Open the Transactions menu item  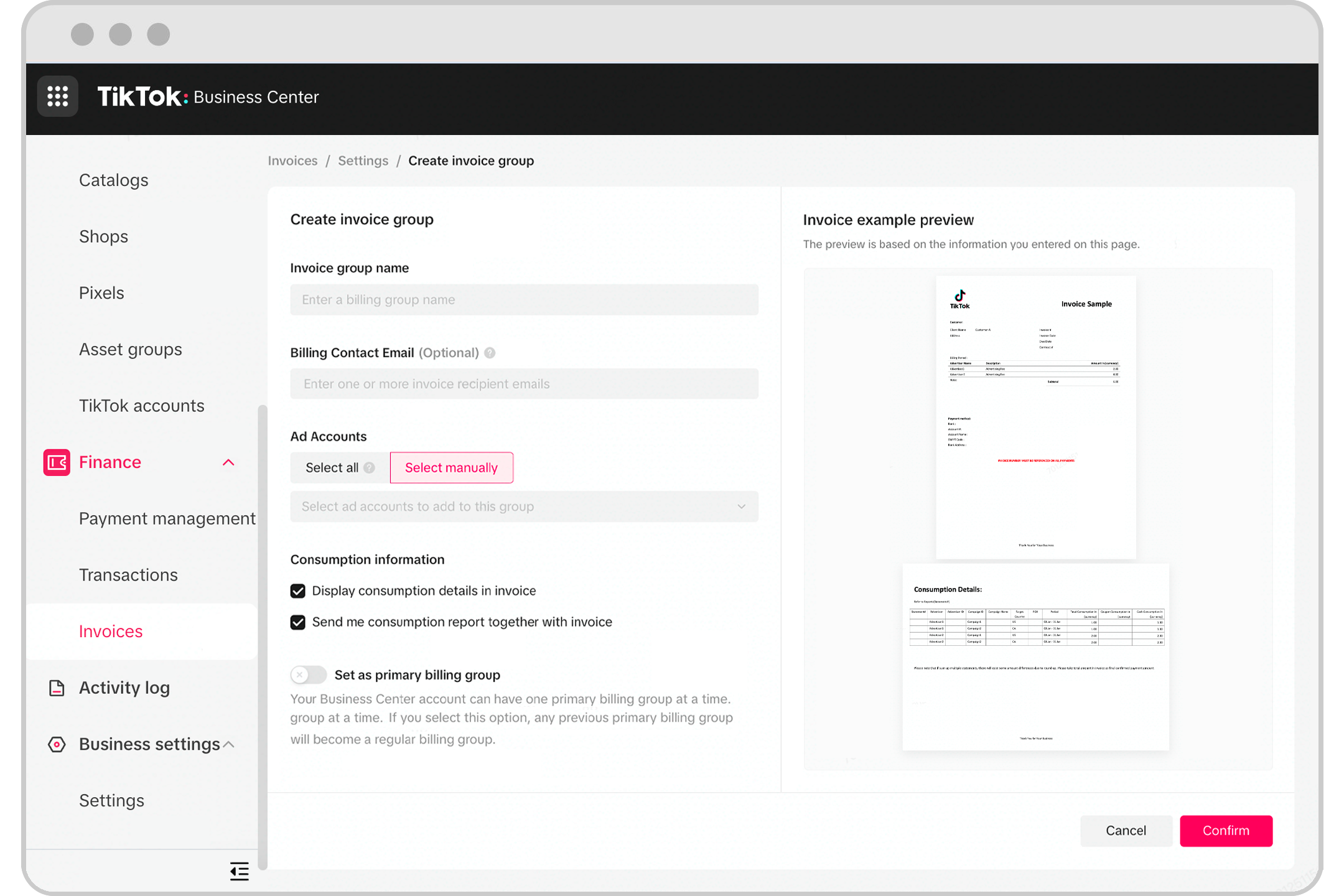[128, 574]
